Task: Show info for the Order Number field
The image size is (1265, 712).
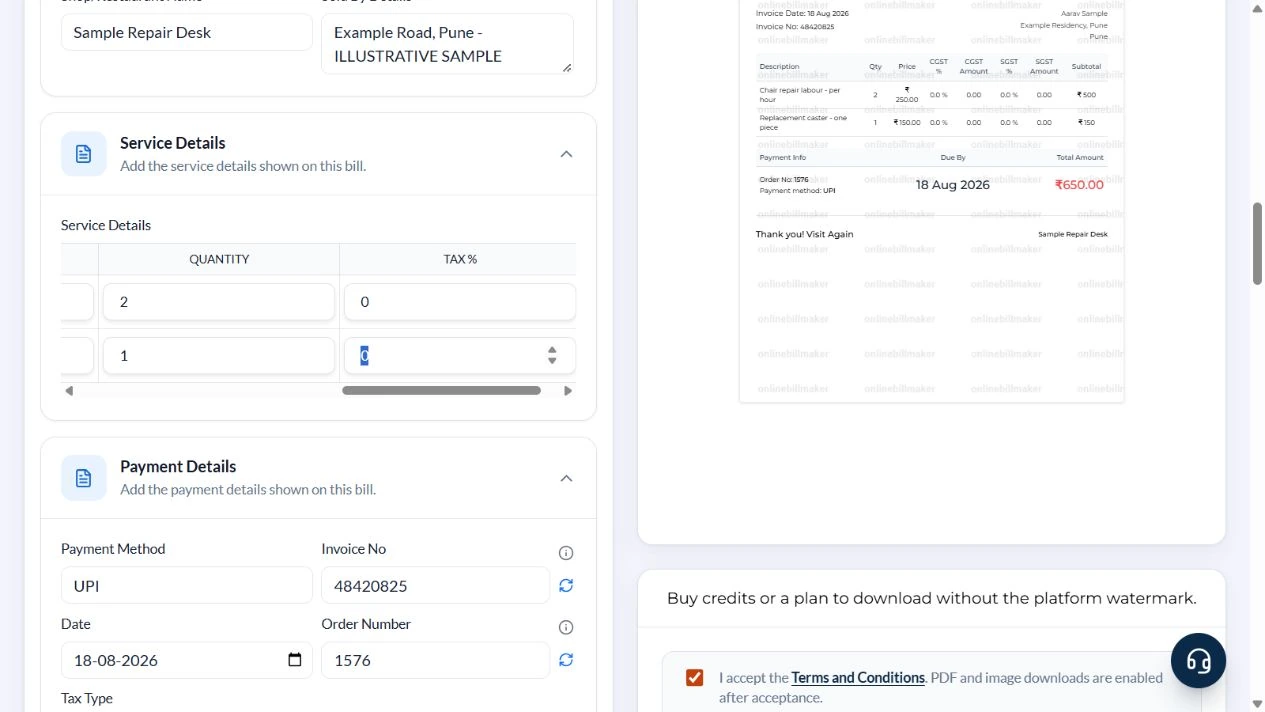Action: pos(566,627)
